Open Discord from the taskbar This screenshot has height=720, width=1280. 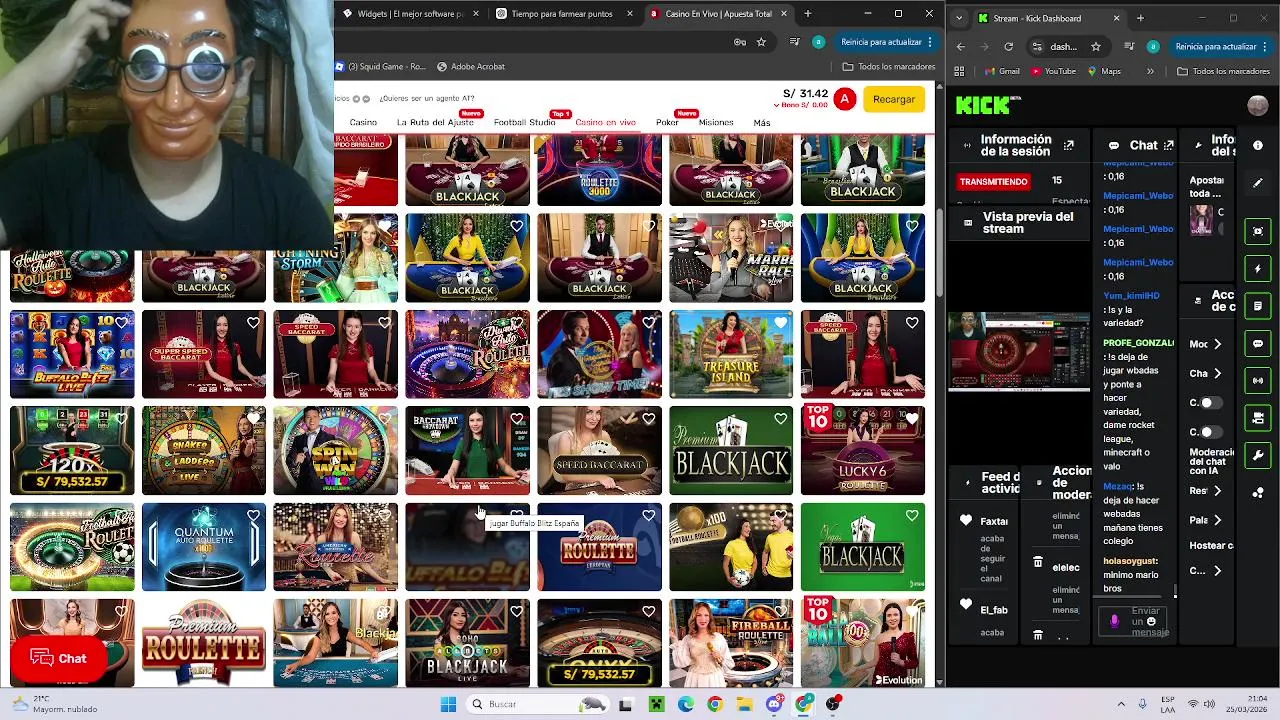click(x=774, y=704)
